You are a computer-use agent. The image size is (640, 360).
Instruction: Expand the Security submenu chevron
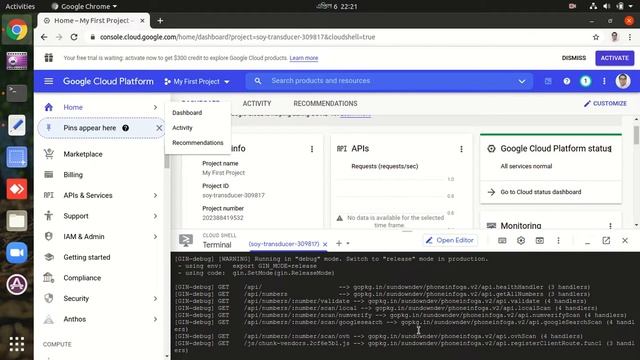[155, 299]
